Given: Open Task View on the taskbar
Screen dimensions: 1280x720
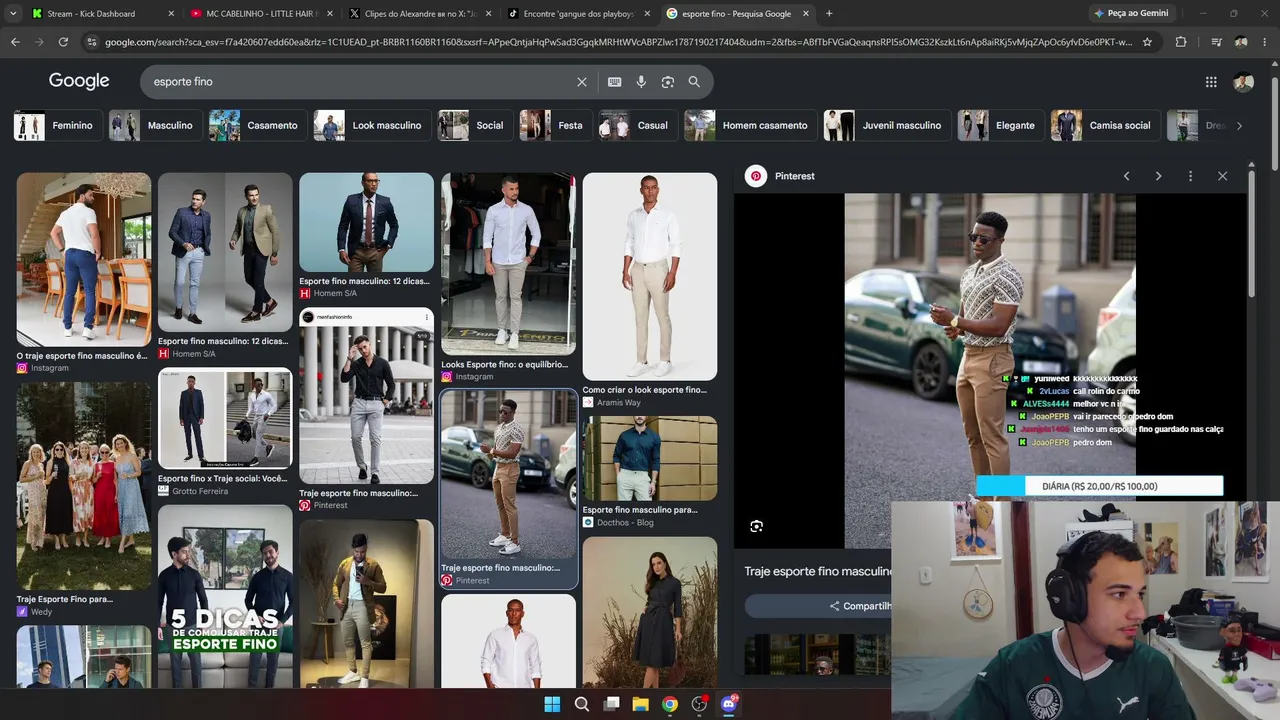Looking at the screenshot, I should point(611,704).
